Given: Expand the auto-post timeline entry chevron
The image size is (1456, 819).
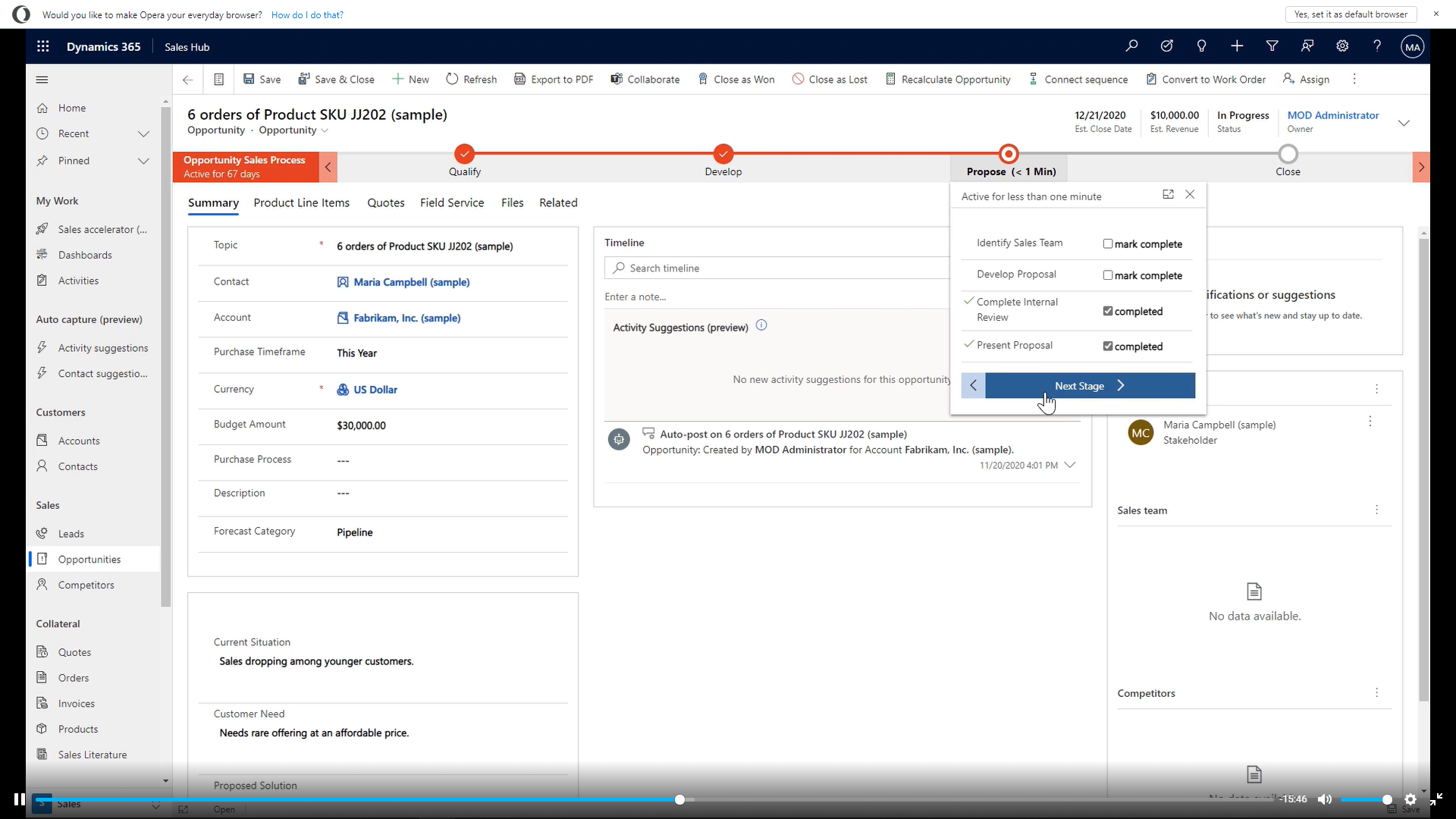Looking at the screenshot, I should point(1070,466).
